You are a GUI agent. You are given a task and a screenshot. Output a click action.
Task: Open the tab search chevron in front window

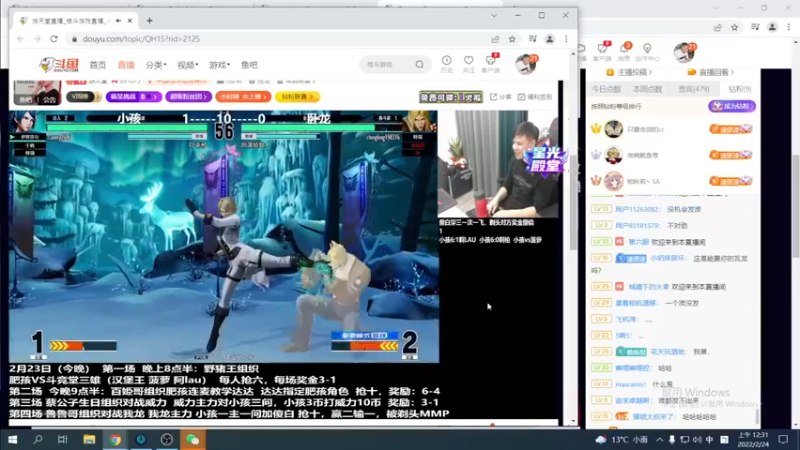point(494,15)
